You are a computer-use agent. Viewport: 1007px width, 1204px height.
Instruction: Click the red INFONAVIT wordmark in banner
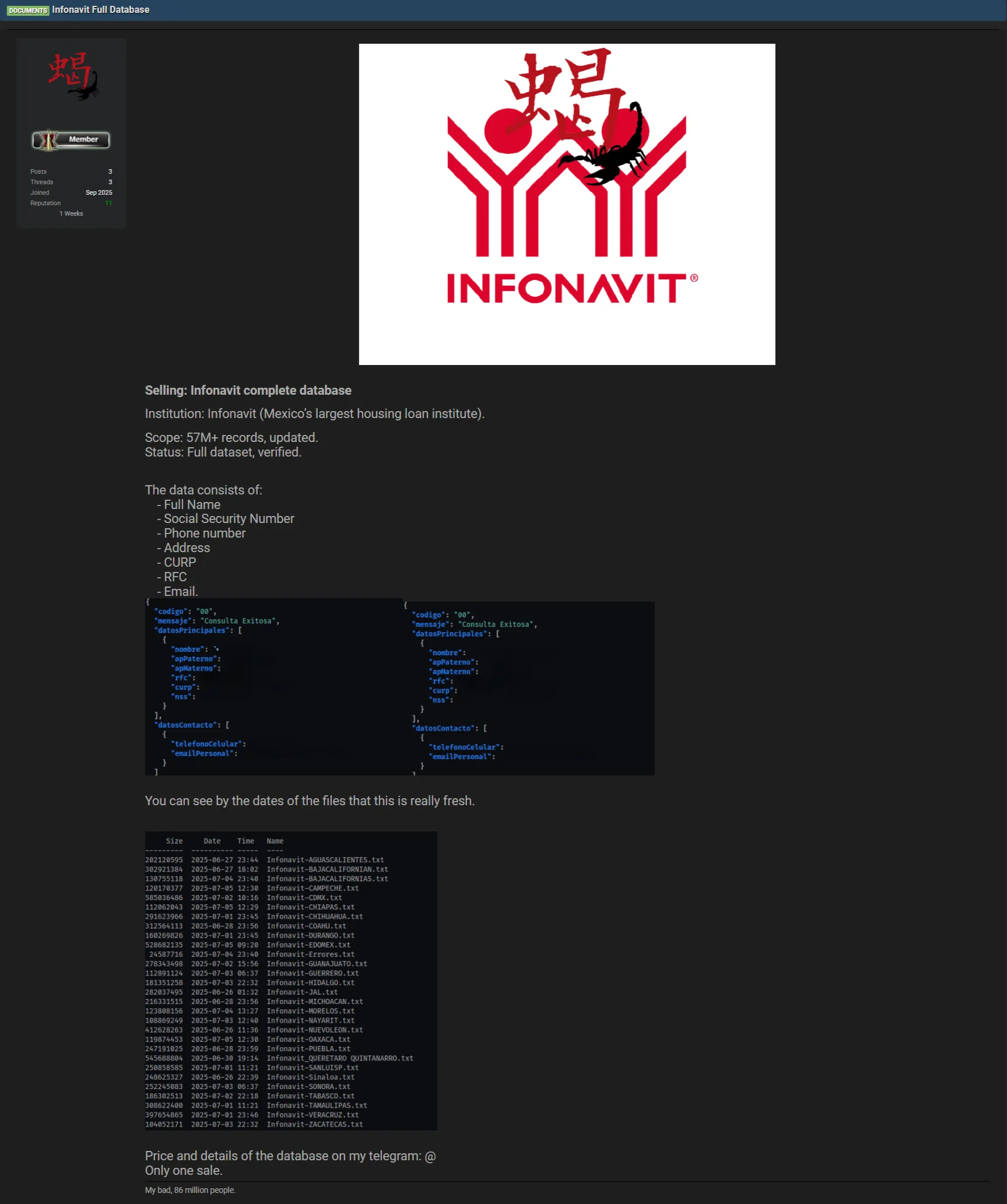coord(567,289)
